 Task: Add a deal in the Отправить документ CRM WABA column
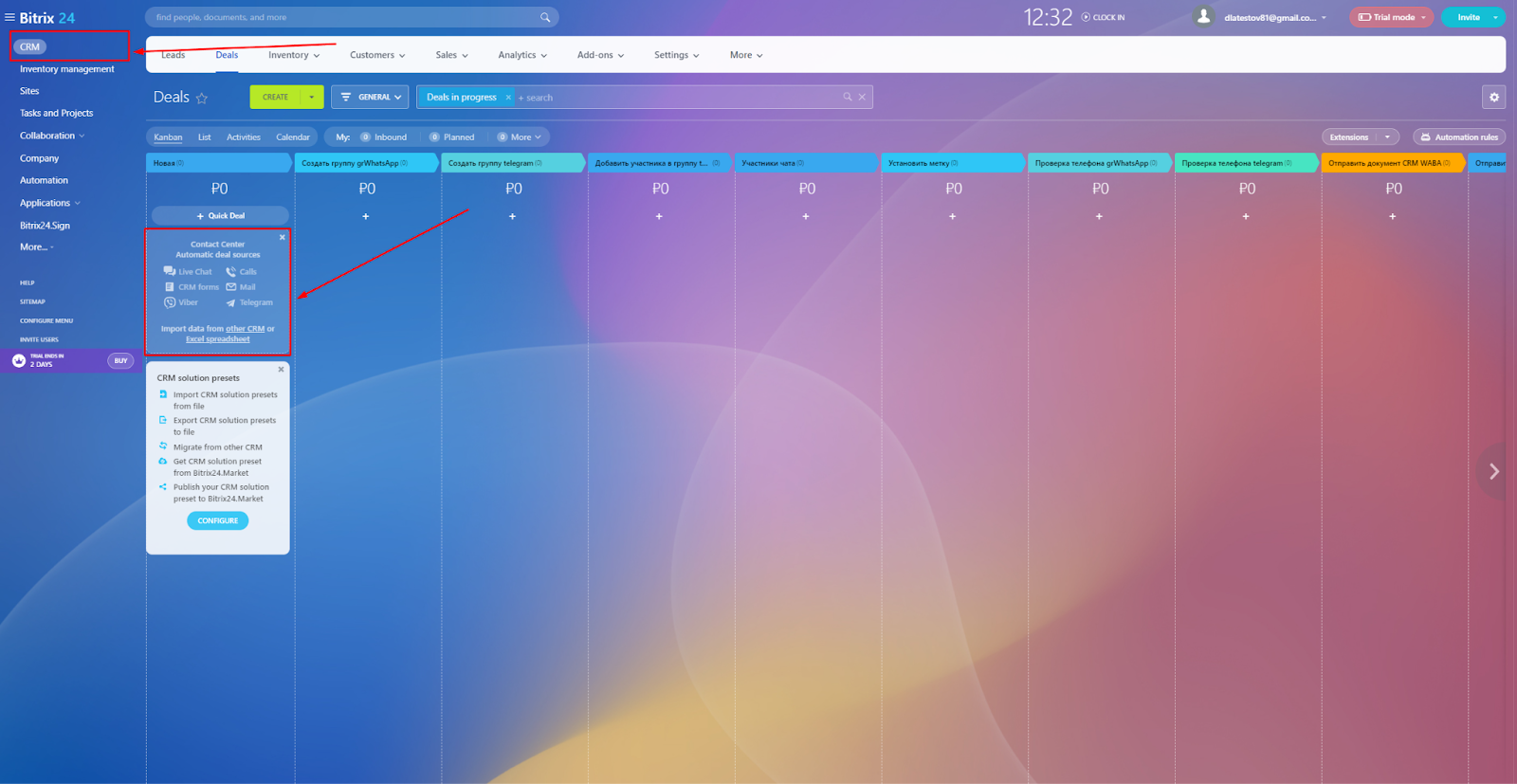1393,216
